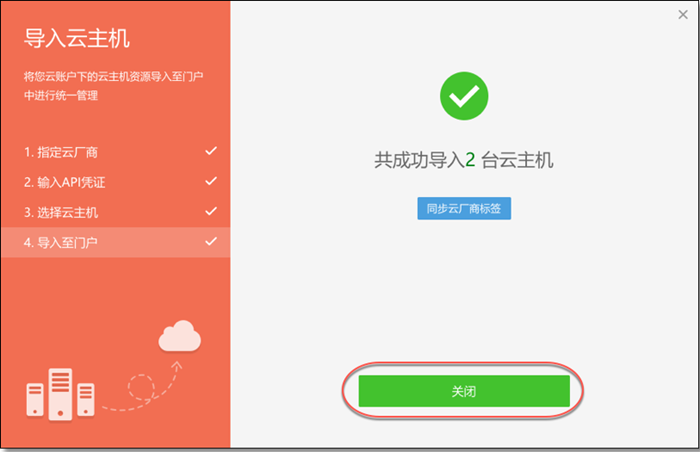Image resolution: width=700 pixels, height=452 pixels.
Task: Click the cloud illustration icon
Action: [179, 336]
